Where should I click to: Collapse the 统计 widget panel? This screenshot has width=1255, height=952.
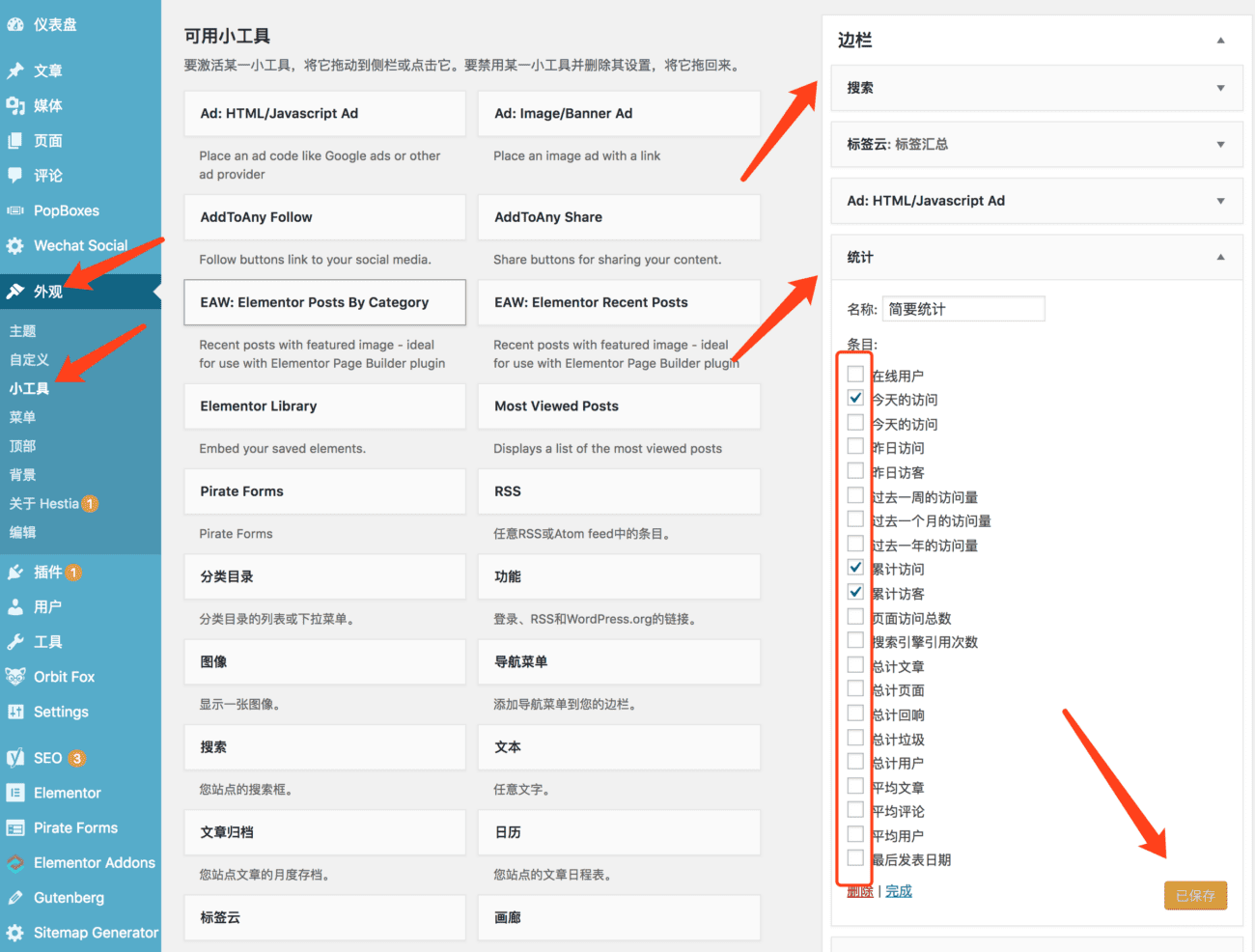click(1220, 257)
